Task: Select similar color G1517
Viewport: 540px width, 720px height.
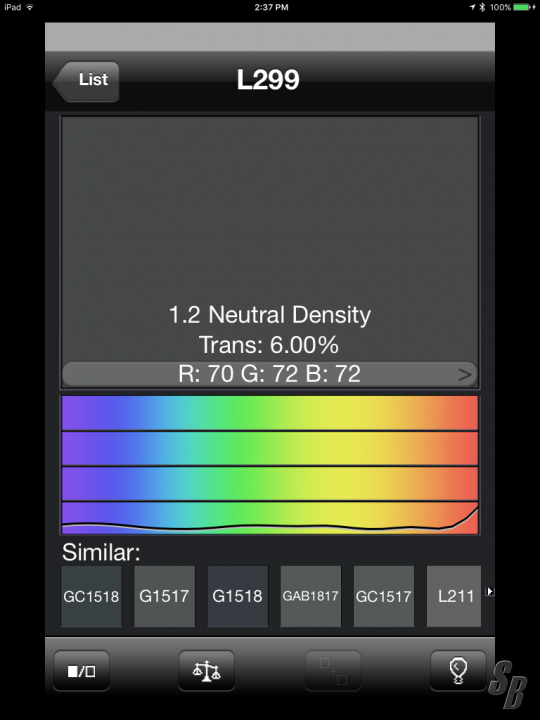Action: tap(164, 596)
